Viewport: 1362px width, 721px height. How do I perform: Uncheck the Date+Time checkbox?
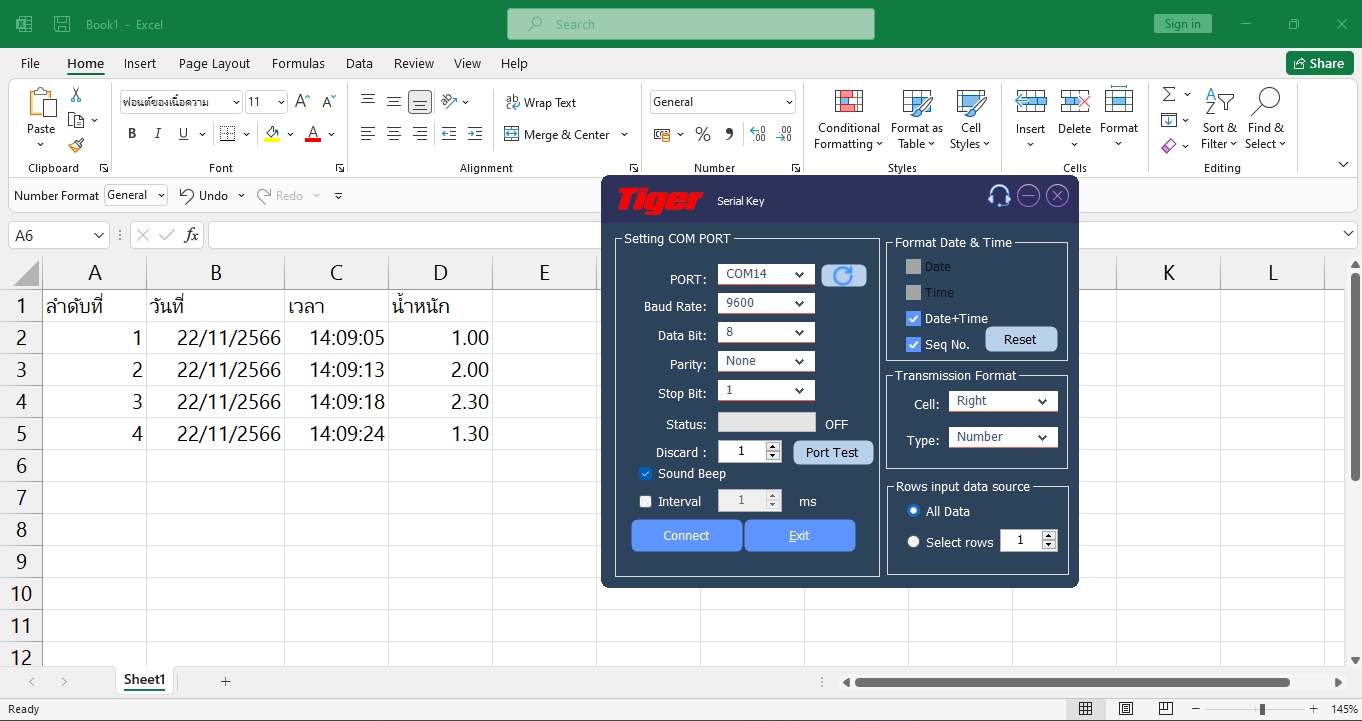click(x=913, y=319)
